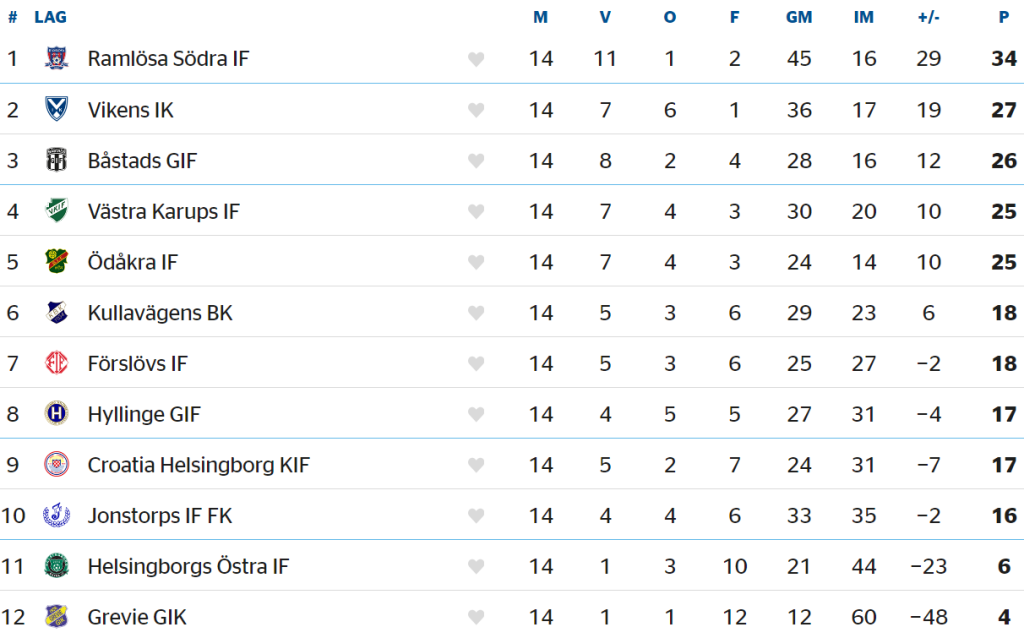Click the Vikens IK team name

[x=130, y=110]
